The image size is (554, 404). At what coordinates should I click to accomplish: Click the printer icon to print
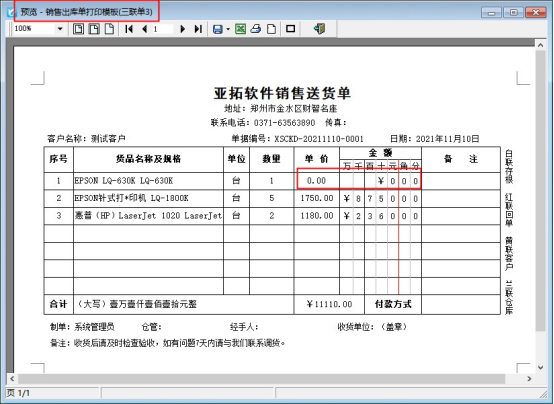(x=256, y=29)
